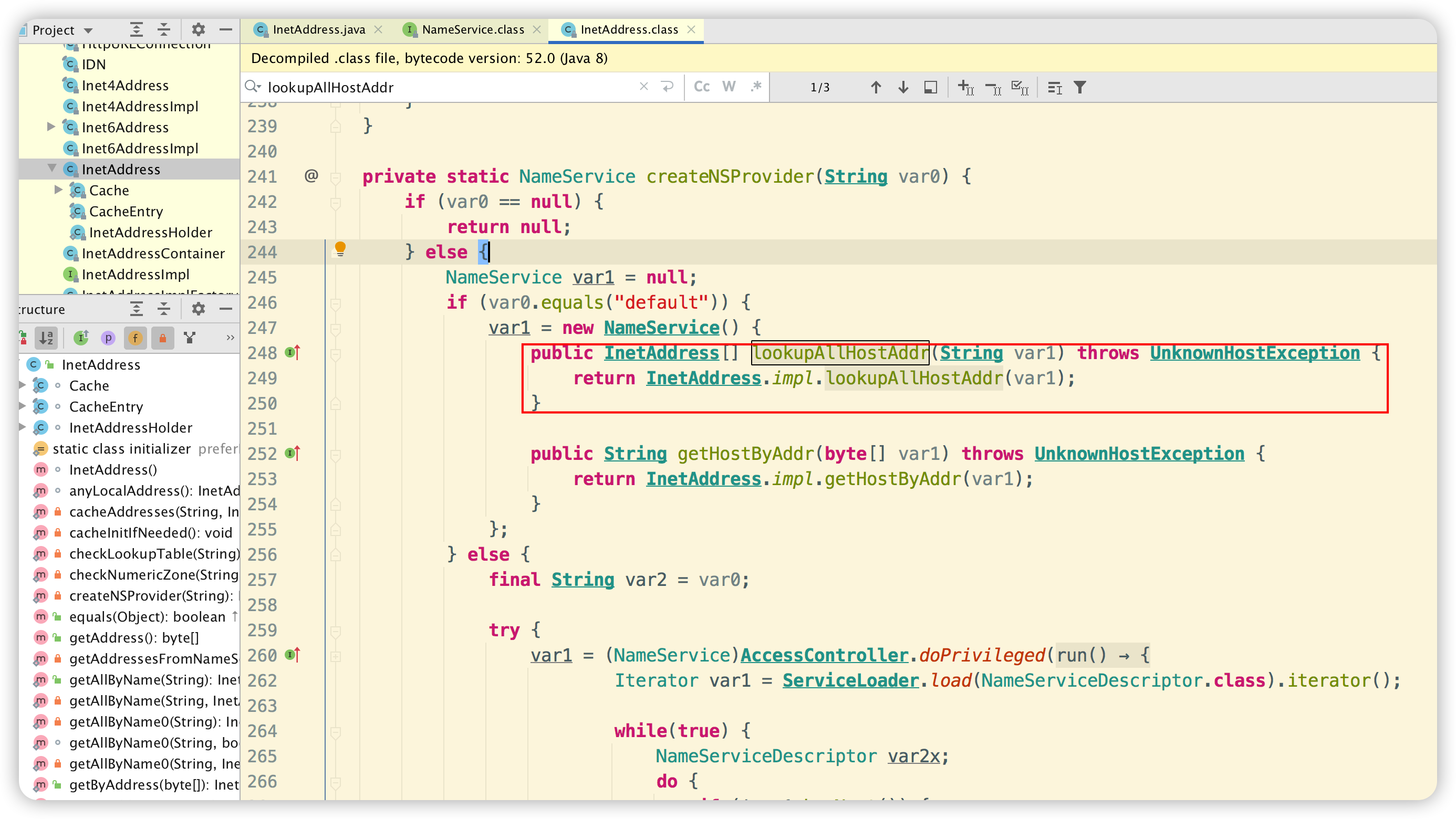
Task: Toggle Show Inherited members icon
Action: point(81,338)
